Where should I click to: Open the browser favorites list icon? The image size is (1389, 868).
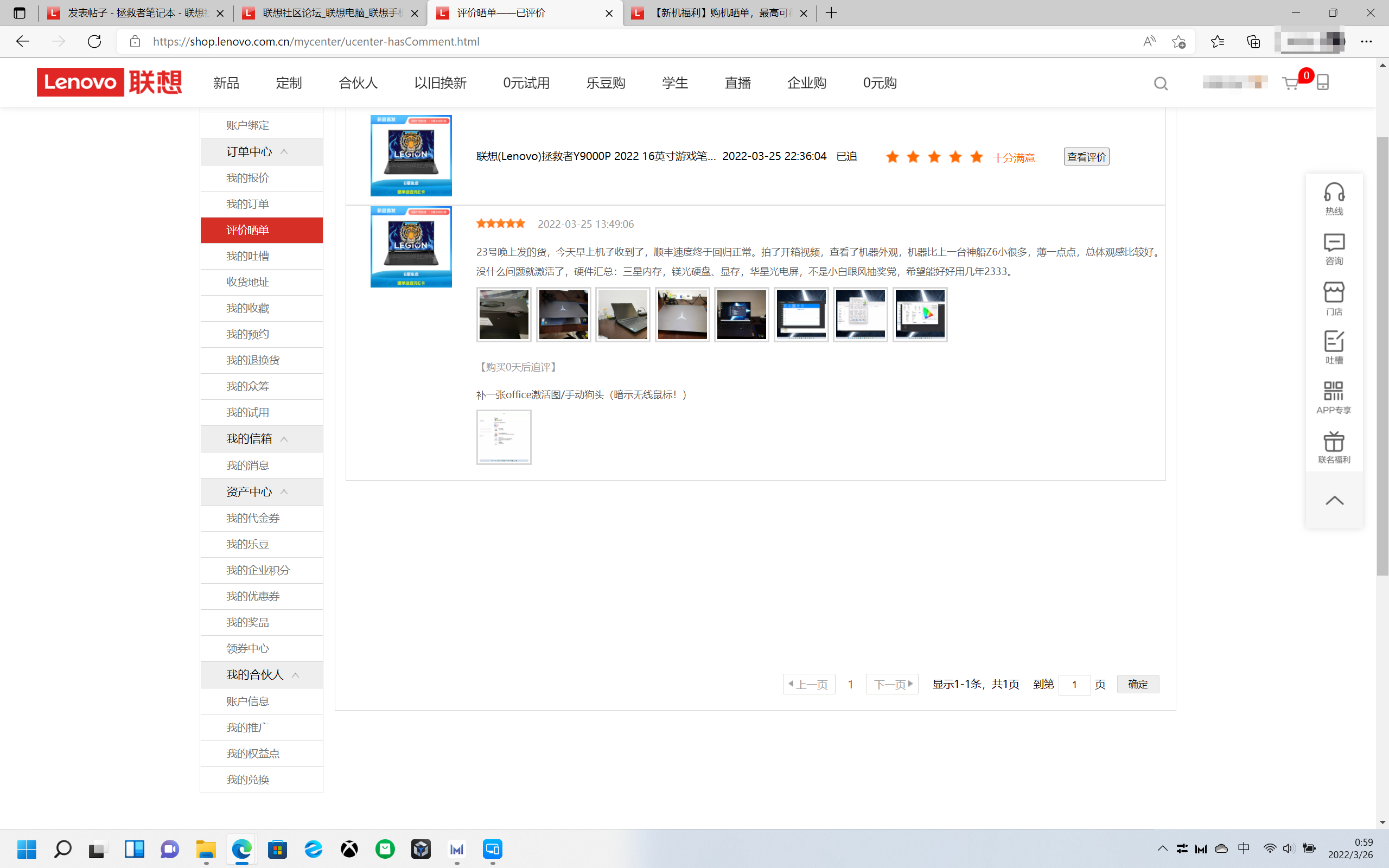1218,41
